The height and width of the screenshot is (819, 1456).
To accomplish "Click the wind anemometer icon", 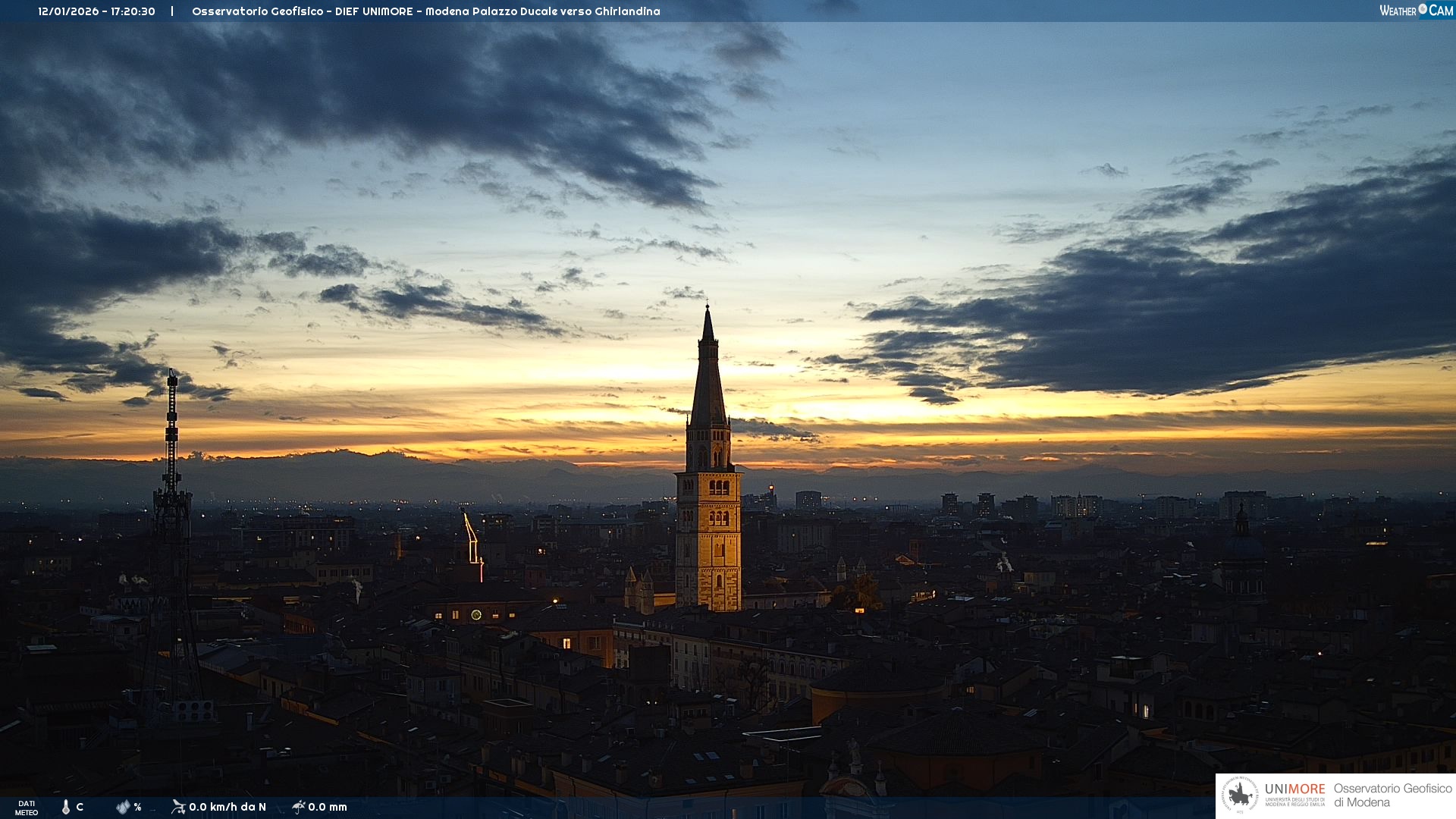I will pyautogui.click(x=178, y=807).
